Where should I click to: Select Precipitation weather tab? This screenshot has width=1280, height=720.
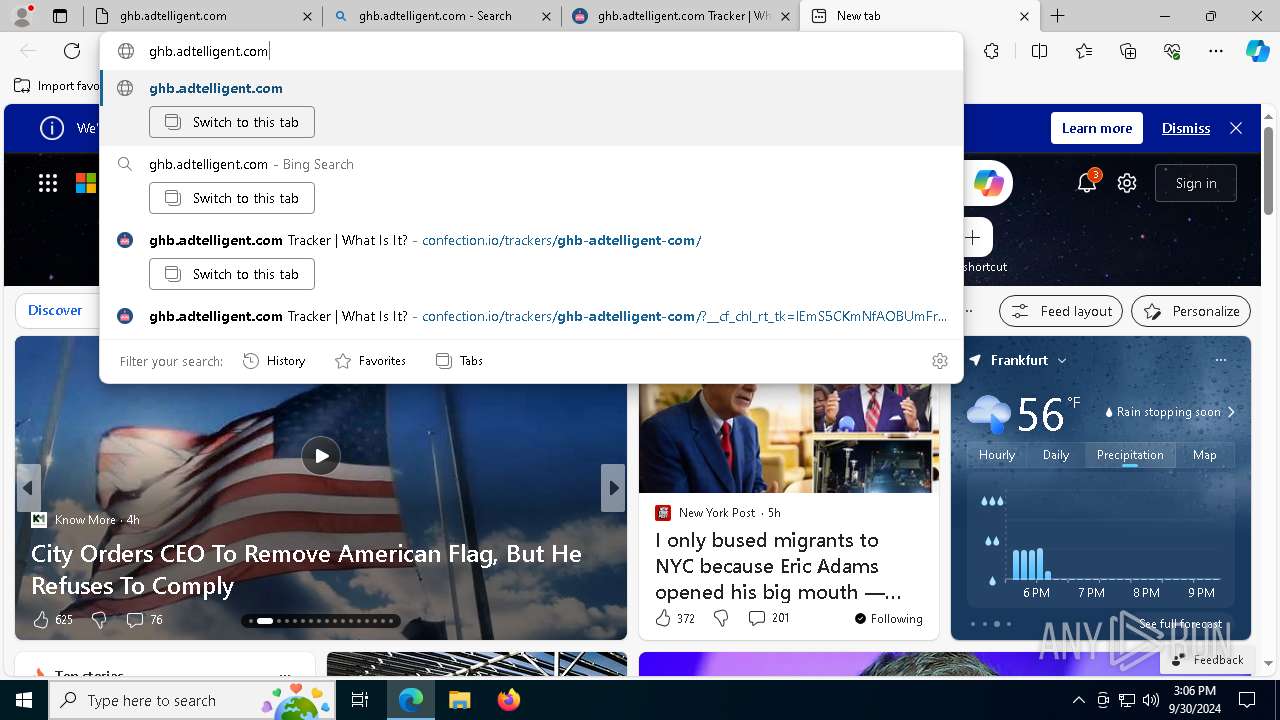point(1130,455)
